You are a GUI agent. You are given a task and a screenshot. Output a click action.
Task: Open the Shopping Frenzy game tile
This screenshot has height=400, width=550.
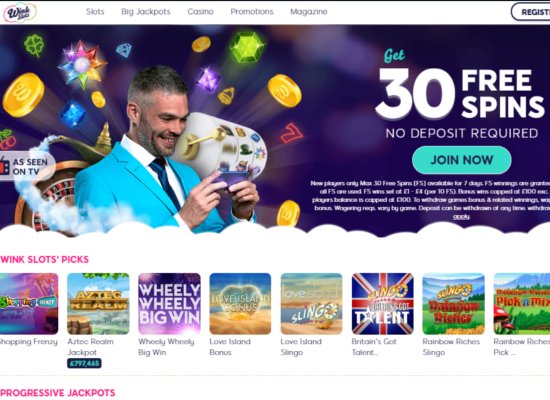tap(29, 304)
